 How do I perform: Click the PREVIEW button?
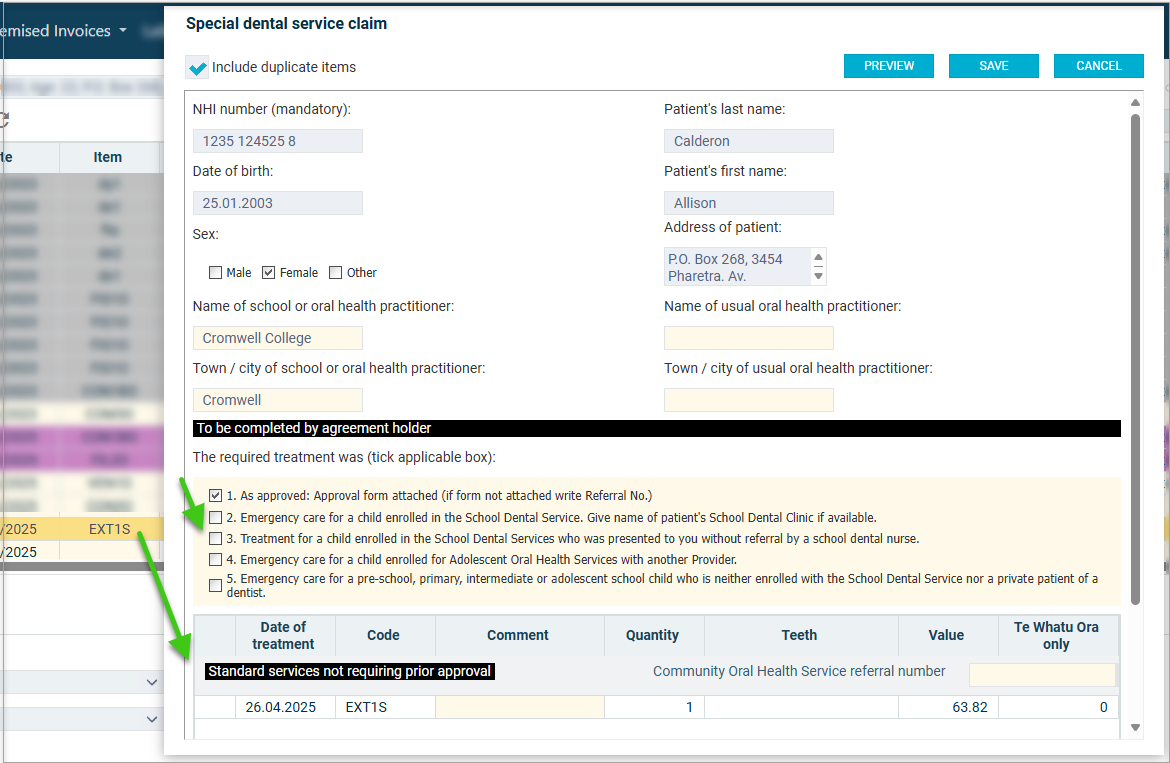(889, 66)
